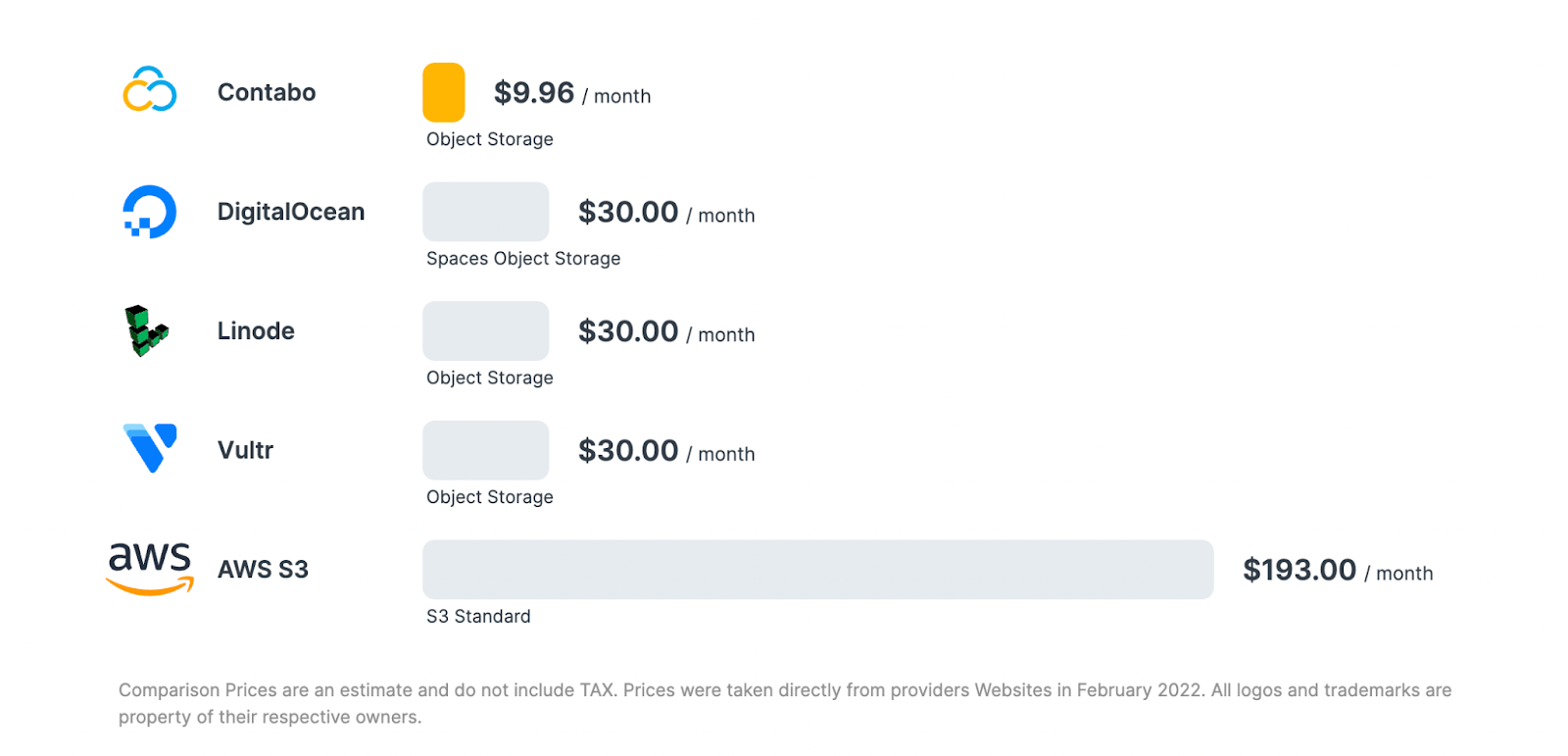Click the S3 Standard label

point(478,617)
